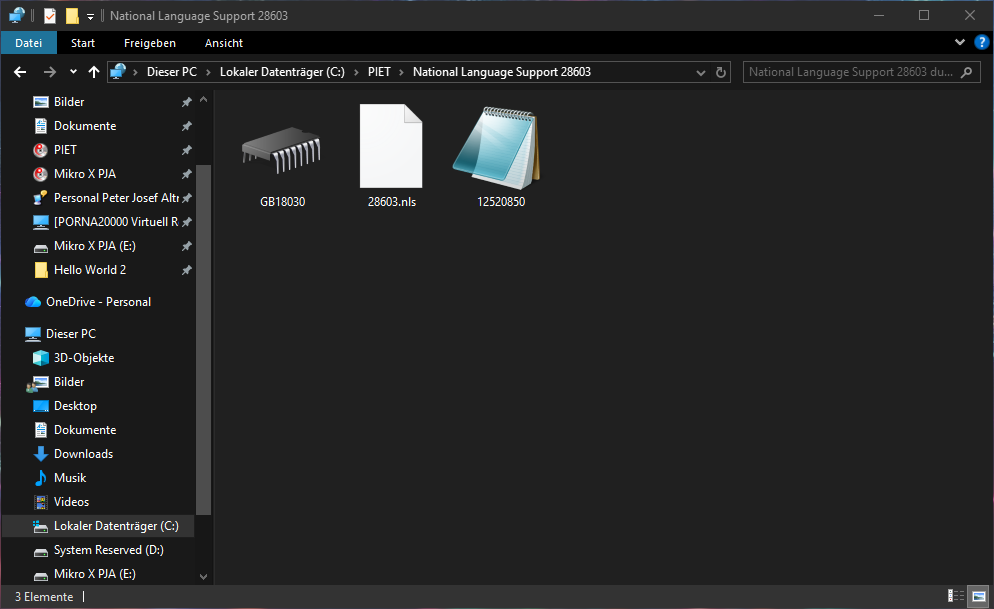
Task: Switch to large icons view layout
Action: [978, 596]
